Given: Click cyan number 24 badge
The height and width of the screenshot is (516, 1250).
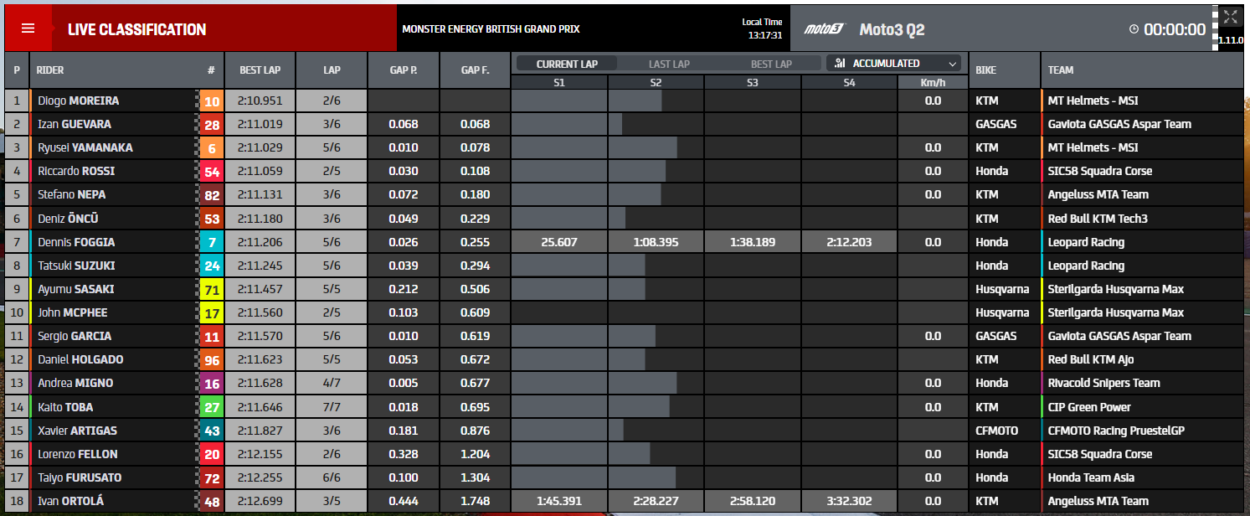Looking at the screenshot, I should click(211, 266).
